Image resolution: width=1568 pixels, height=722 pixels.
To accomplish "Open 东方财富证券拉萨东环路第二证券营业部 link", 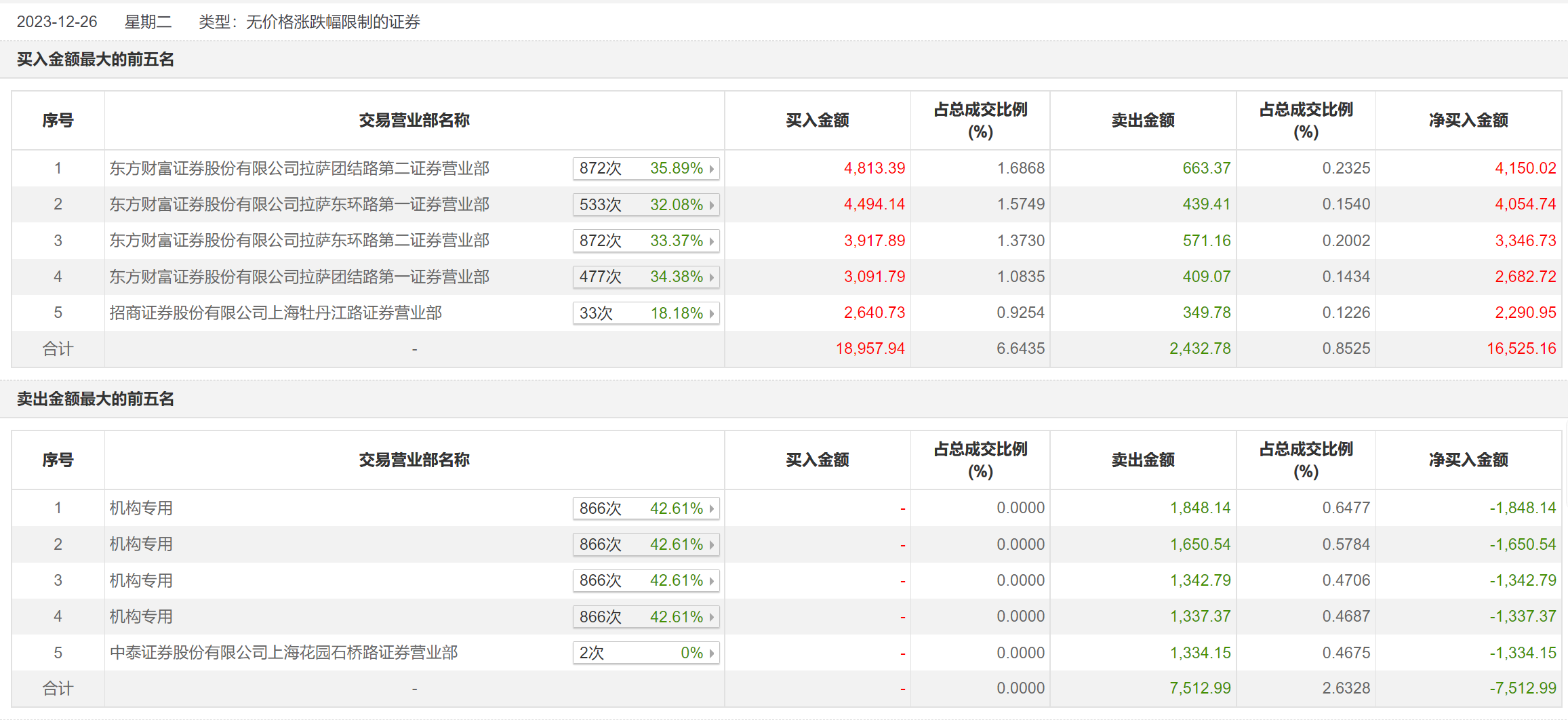I will click(x=299, y=241).
